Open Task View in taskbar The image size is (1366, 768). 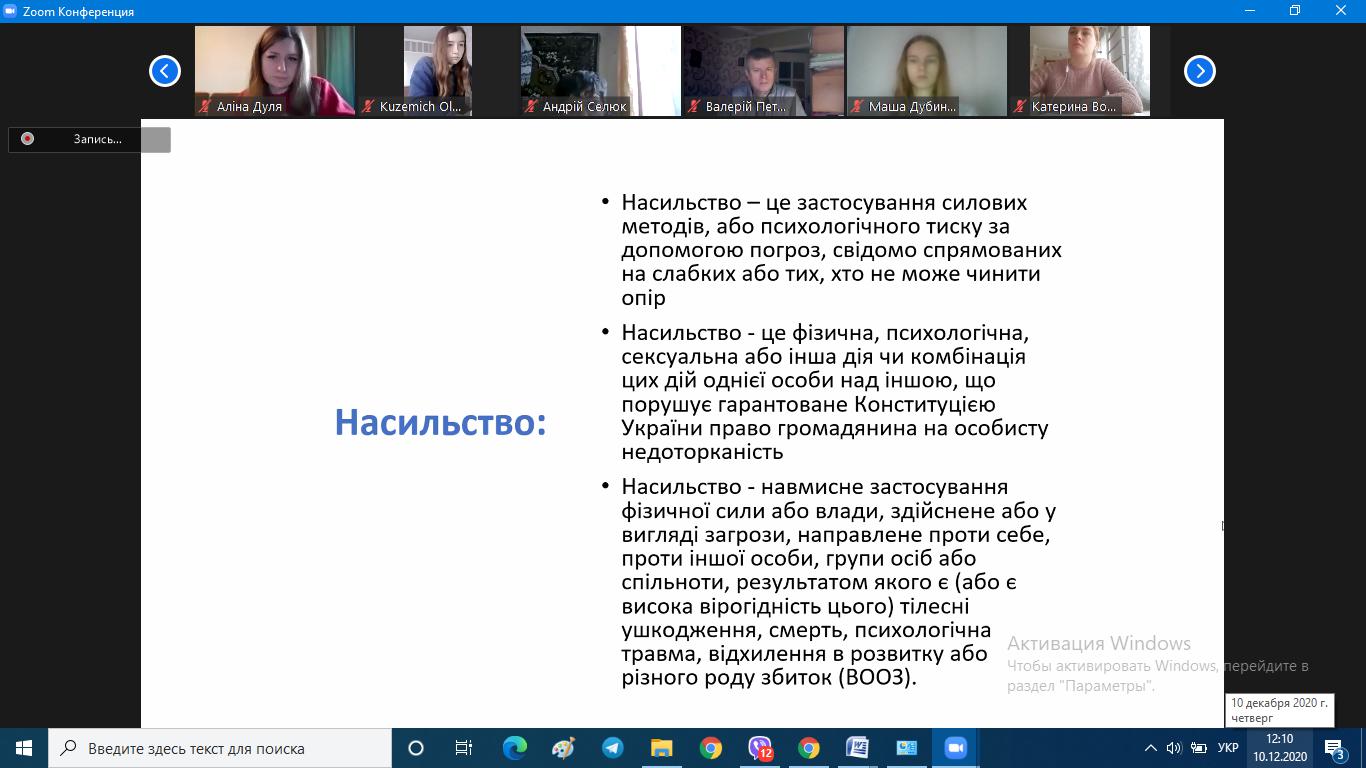(x=464, y=748)
